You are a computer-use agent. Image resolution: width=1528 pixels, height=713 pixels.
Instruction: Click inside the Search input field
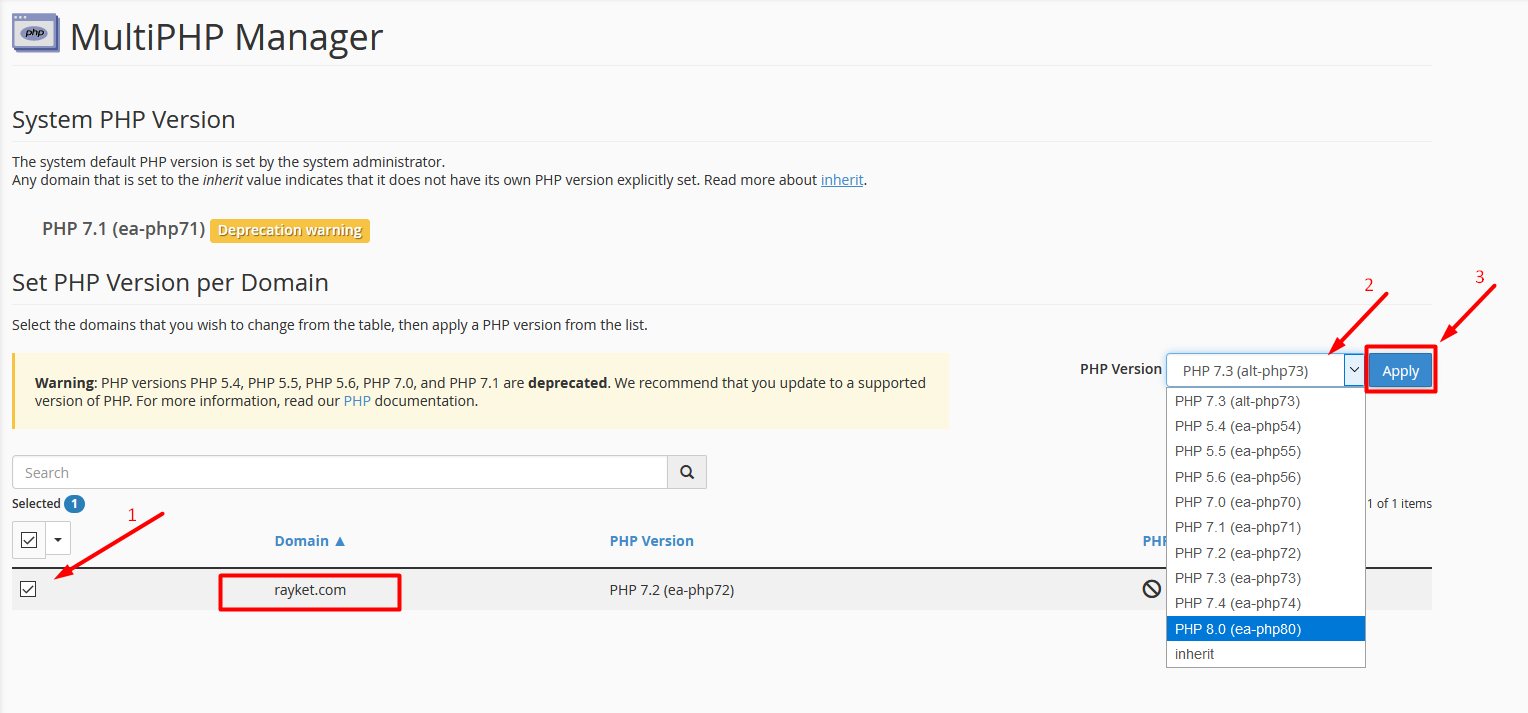point(340,471)
